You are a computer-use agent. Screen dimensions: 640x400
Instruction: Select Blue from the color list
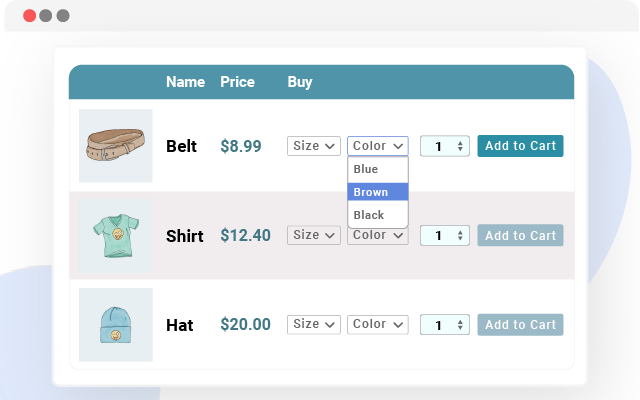(x=378, y=169)
